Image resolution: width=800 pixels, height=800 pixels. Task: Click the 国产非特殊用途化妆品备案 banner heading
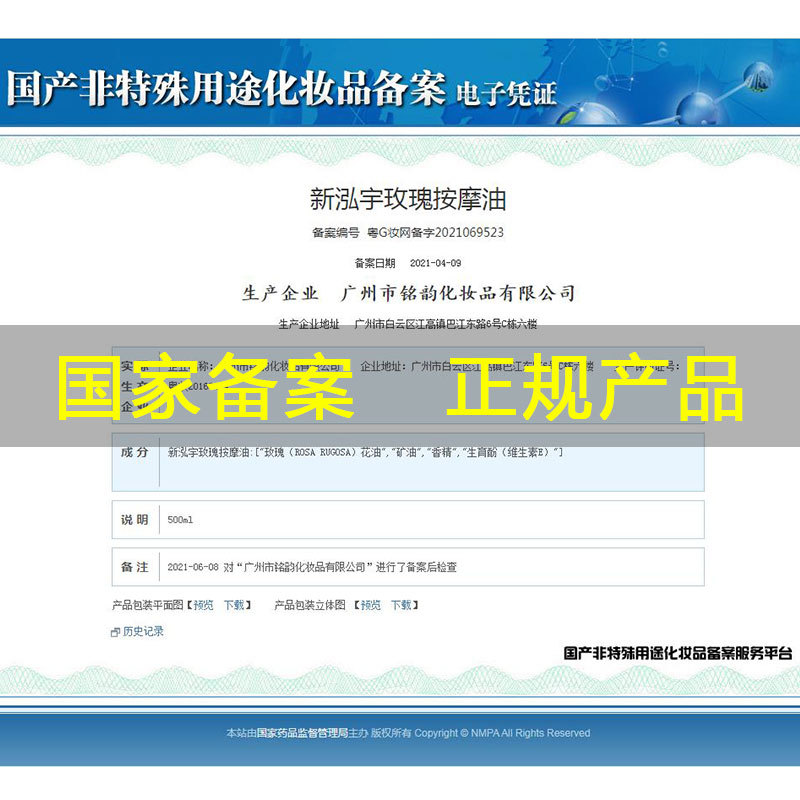click(x=226, y=88)
